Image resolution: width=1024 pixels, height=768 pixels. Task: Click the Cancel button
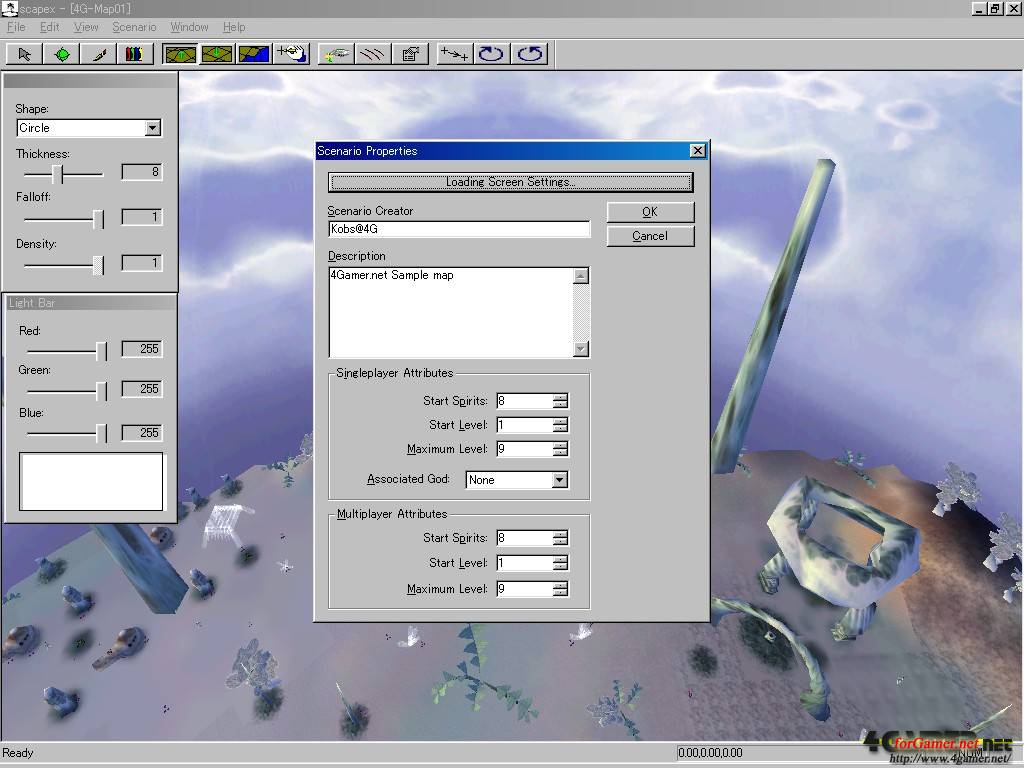(x=649, y=236)
